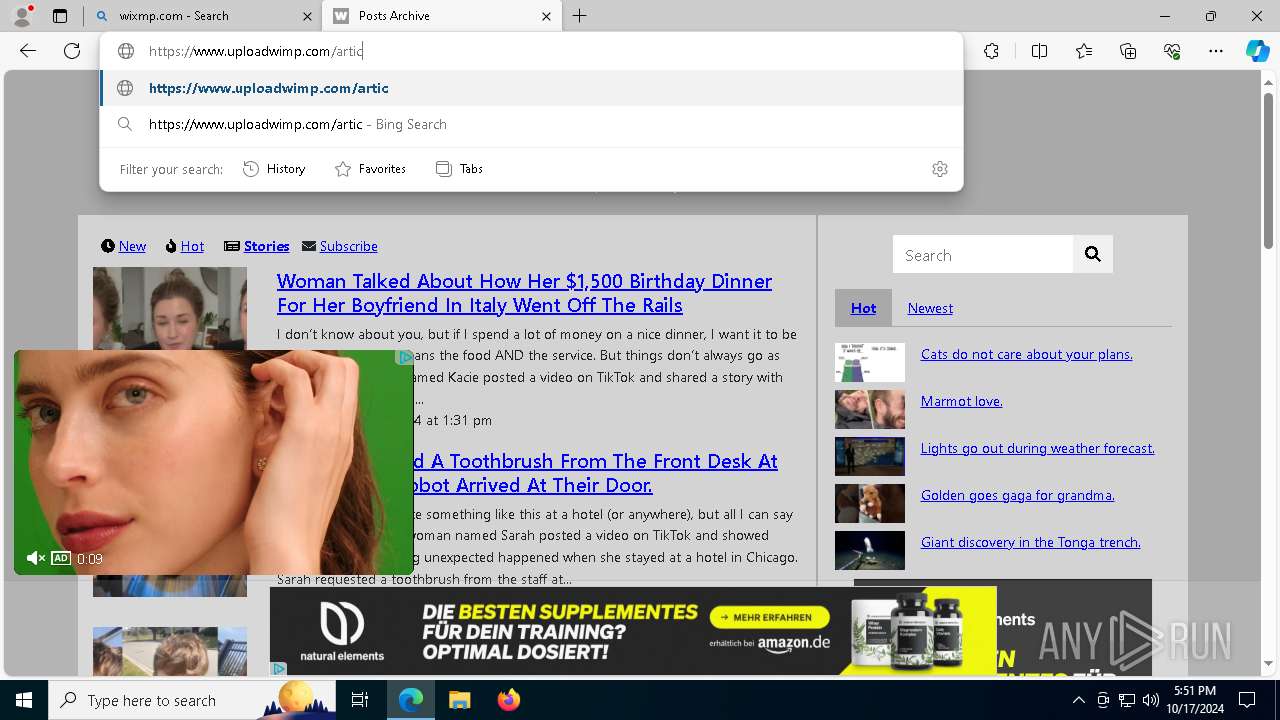Close the wixmp.com - Search tab

point(306,16)
